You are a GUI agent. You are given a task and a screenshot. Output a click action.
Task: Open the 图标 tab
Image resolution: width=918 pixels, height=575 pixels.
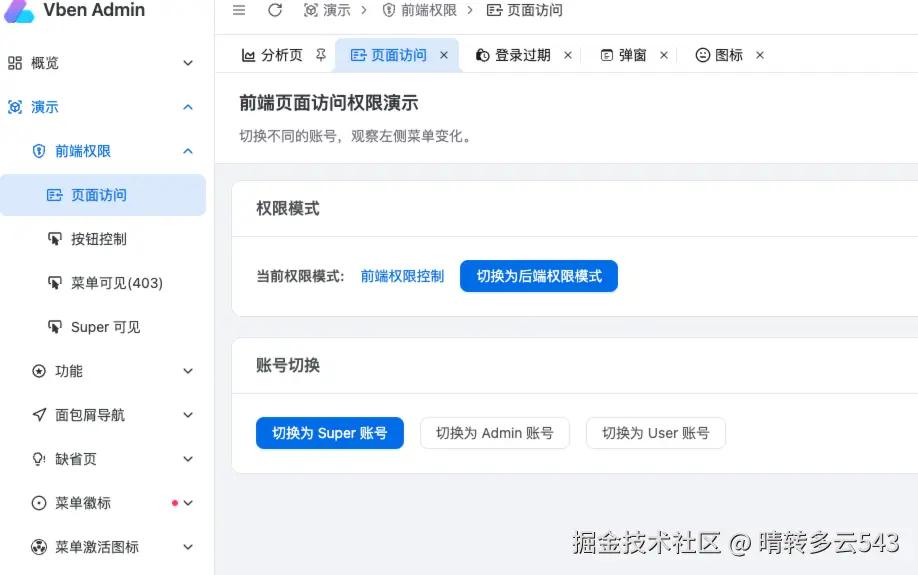[729, 55]
